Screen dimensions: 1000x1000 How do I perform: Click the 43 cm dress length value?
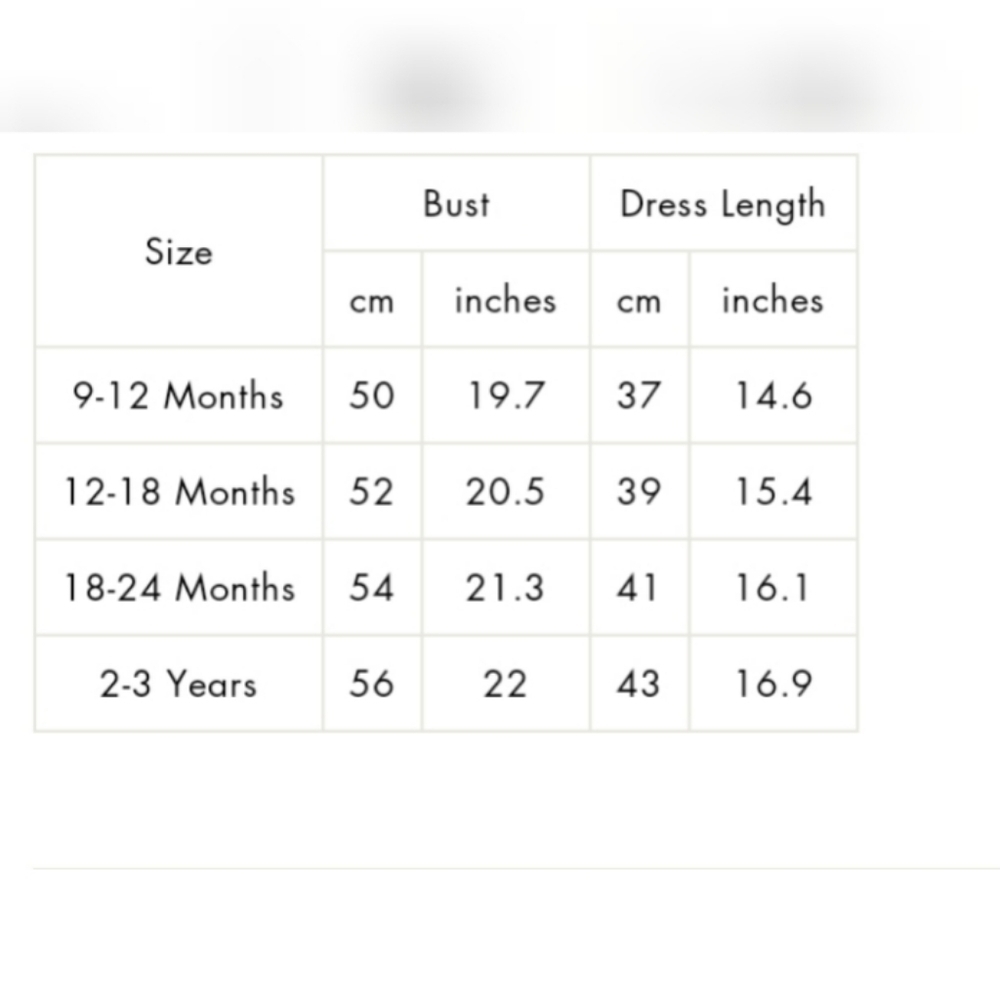click(x=639, y=685)
